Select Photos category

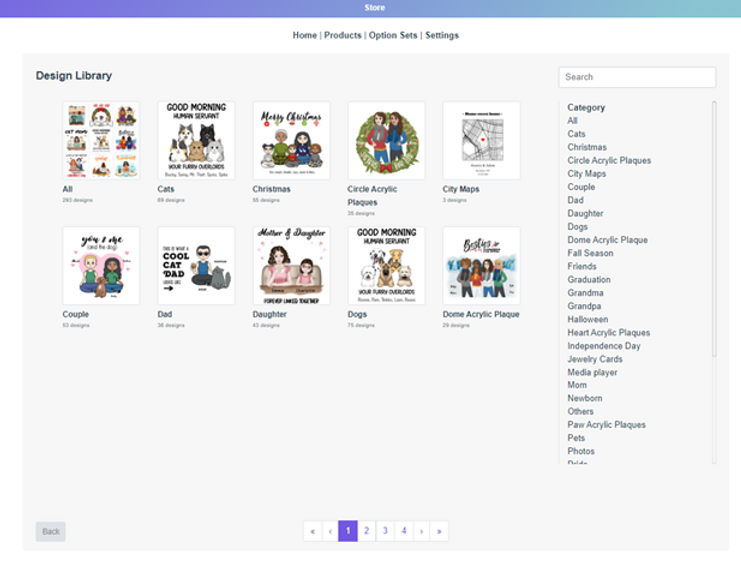coord(581,451)
